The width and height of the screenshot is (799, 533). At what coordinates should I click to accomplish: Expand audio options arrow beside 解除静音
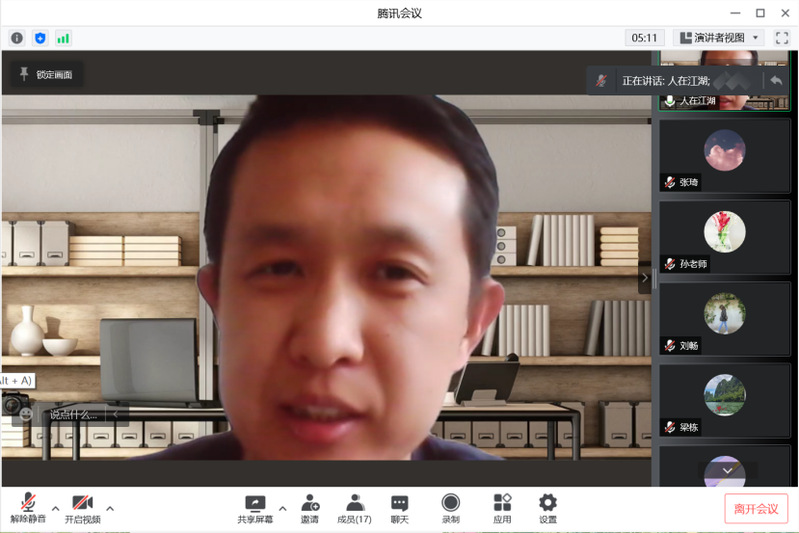click(56, 507)
